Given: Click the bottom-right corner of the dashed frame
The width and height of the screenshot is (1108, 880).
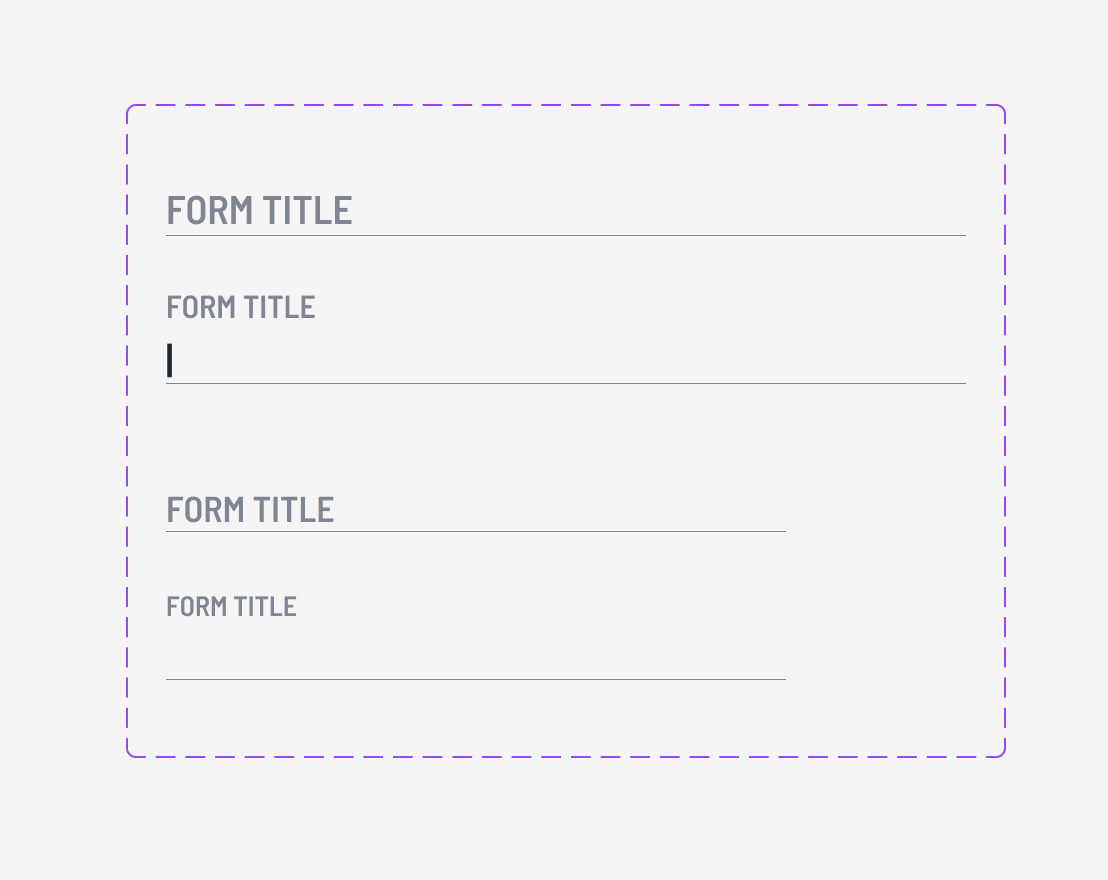Looking at the screenshot, I should click(1002, 754).
